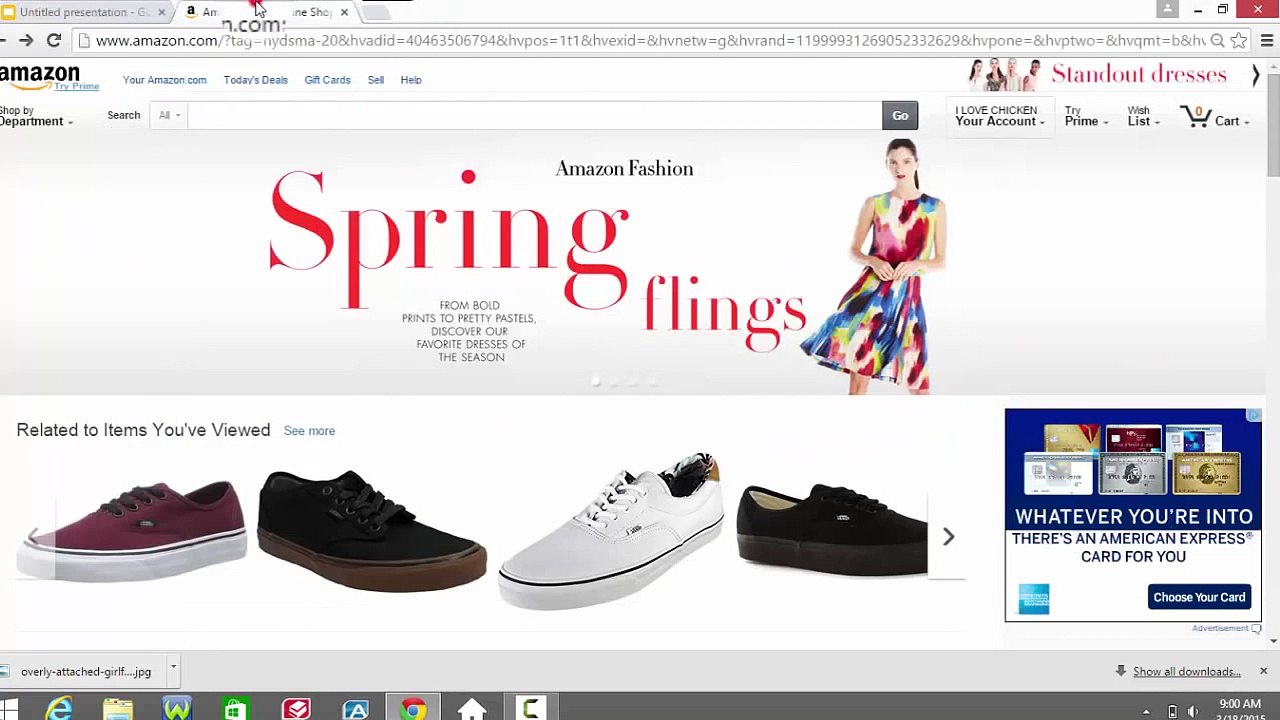
Task: Open the all-black Vans shoe thumbnail
Action: tap(832, 530)
